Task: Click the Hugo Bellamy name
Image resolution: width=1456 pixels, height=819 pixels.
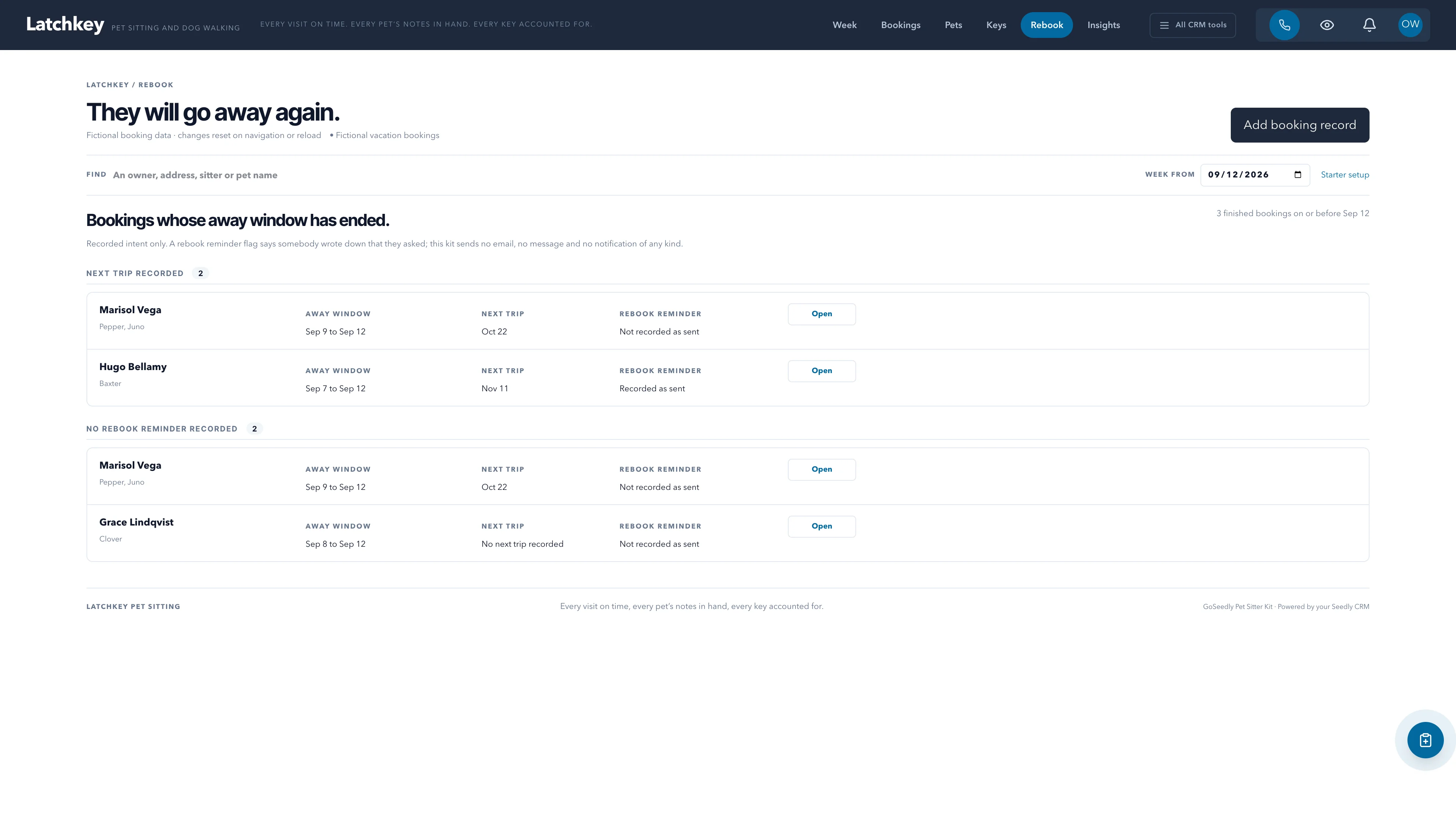Action: pos(133,367)
